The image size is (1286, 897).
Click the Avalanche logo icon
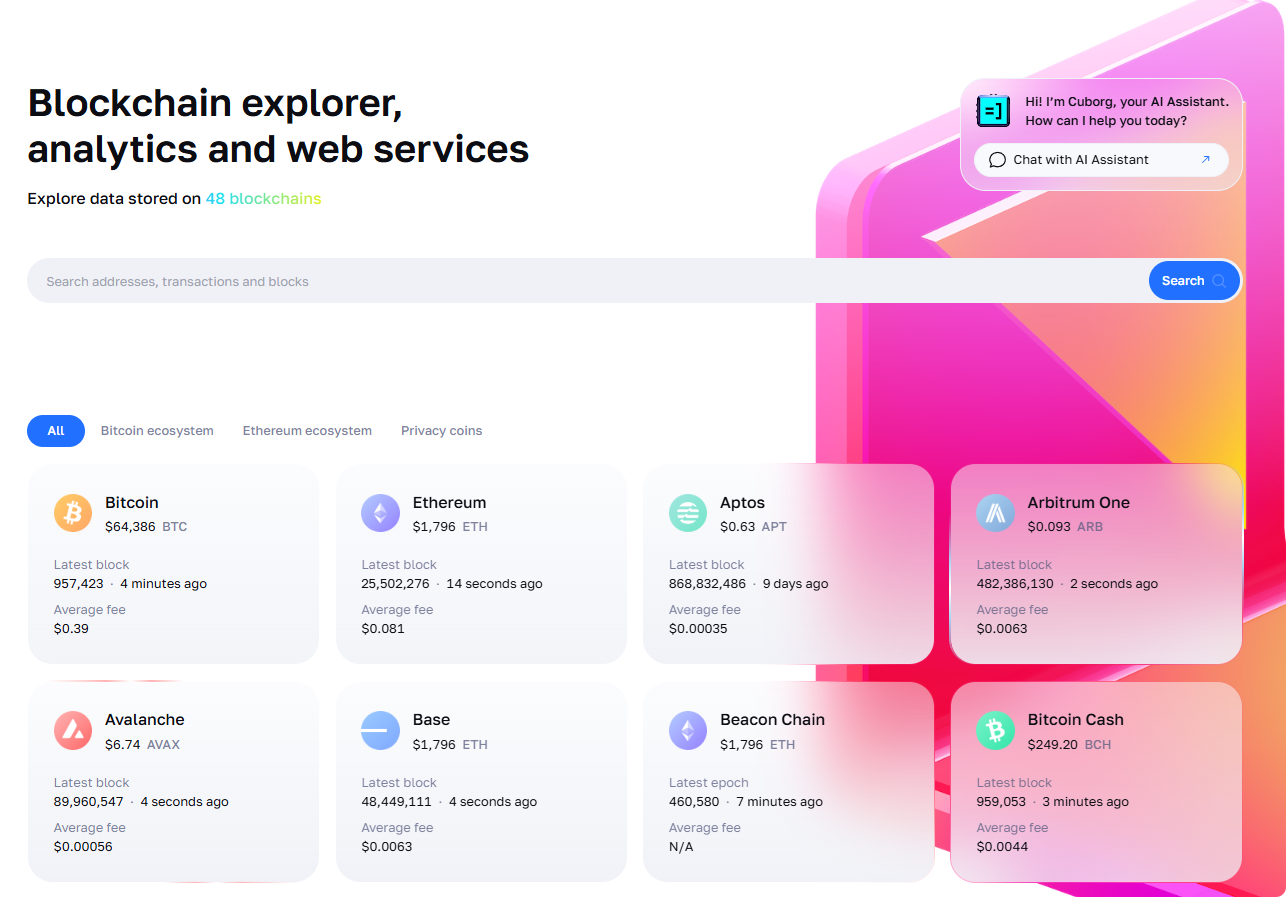pos(73,731)
